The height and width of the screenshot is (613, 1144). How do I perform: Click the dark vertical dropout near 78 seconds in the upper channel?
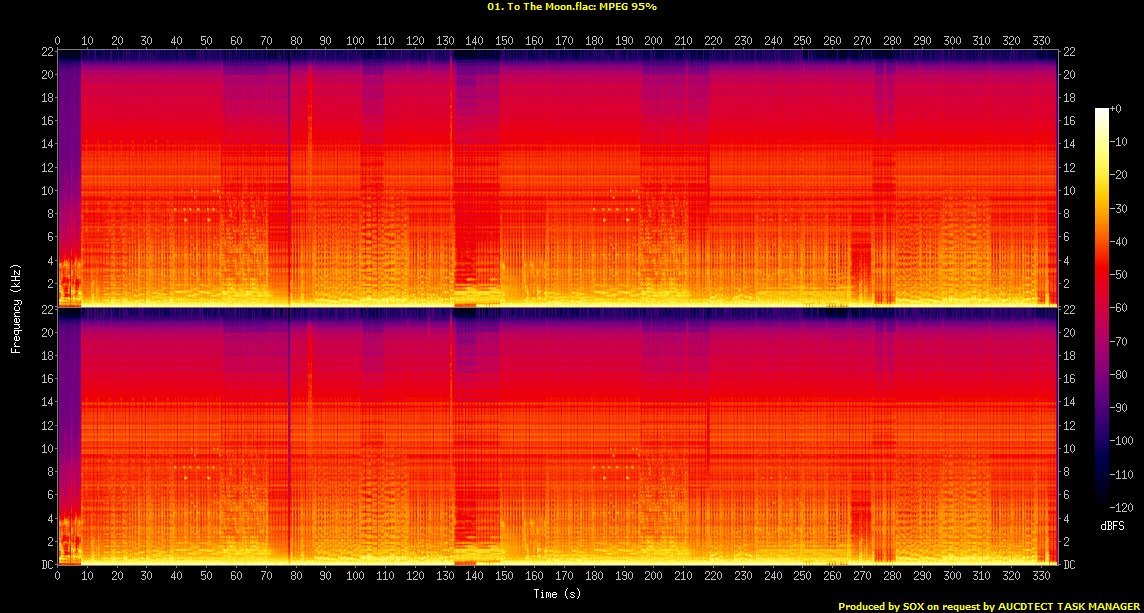point(289,180)
